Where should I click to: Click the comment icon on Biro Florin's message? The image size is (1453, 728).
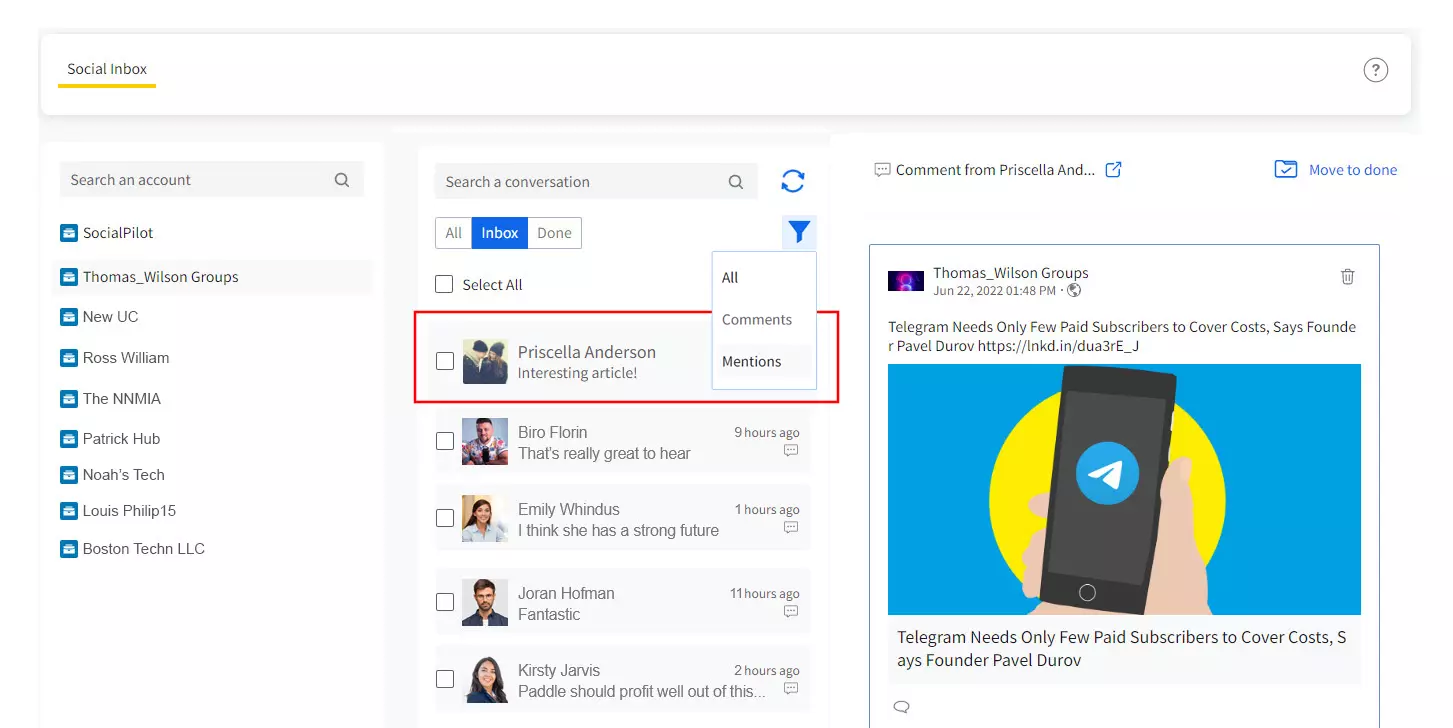[790, 450]
